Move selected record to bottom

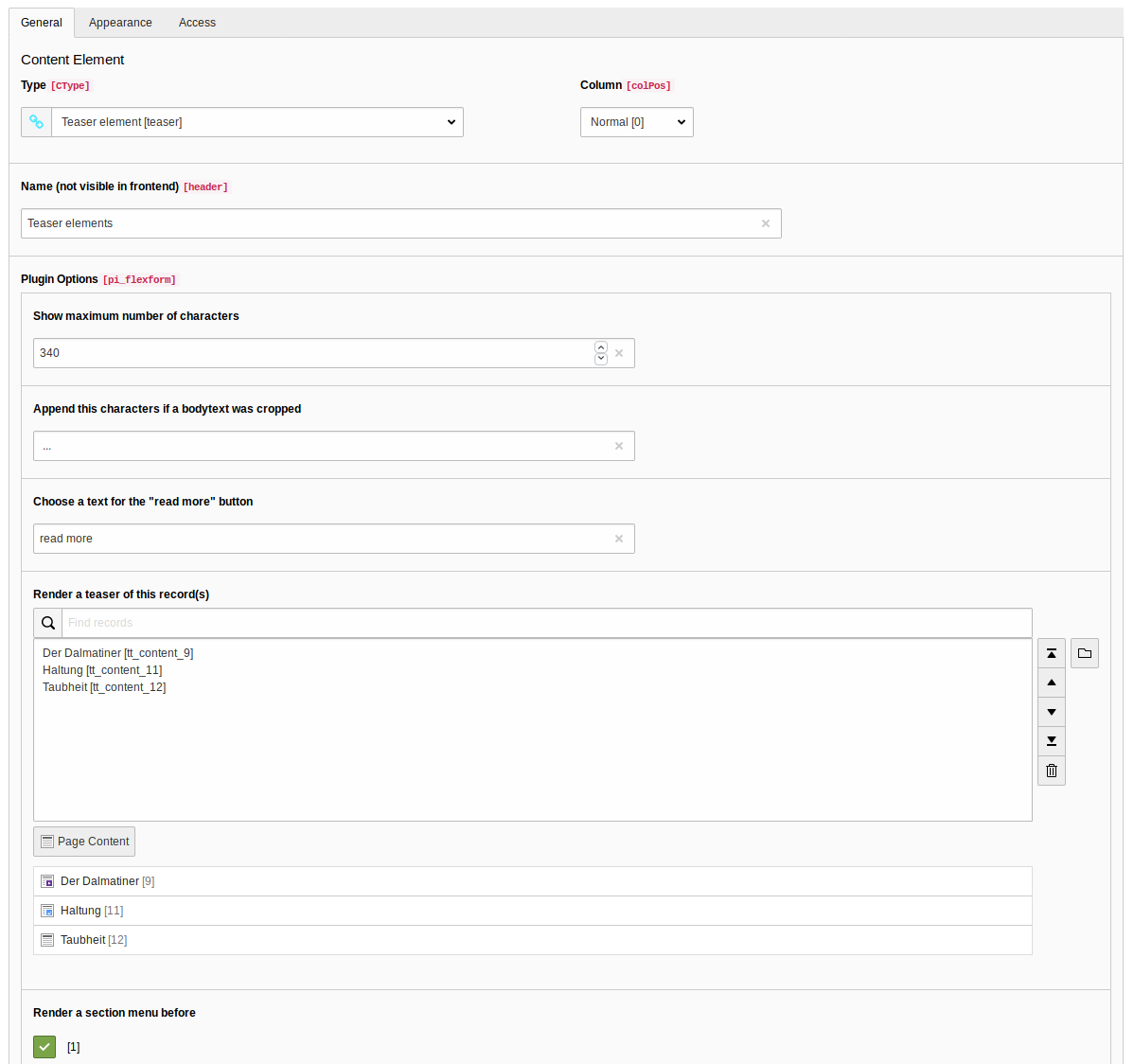(x=1052, y=741)
